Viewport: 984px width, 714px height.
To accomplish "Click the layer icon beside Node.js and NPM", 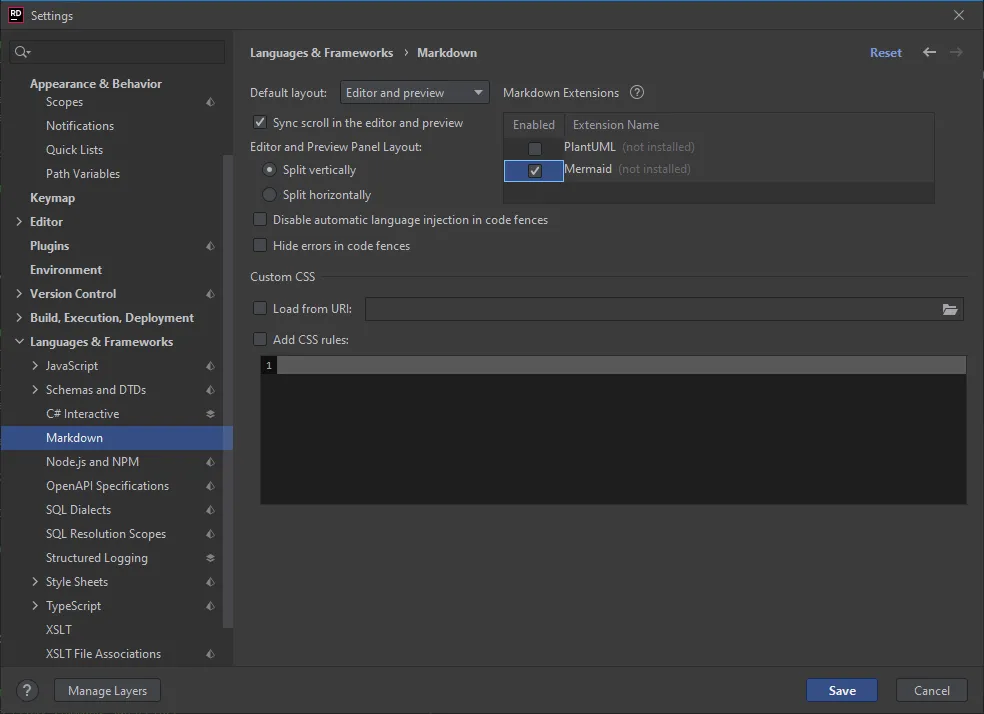I will (210, 462).
